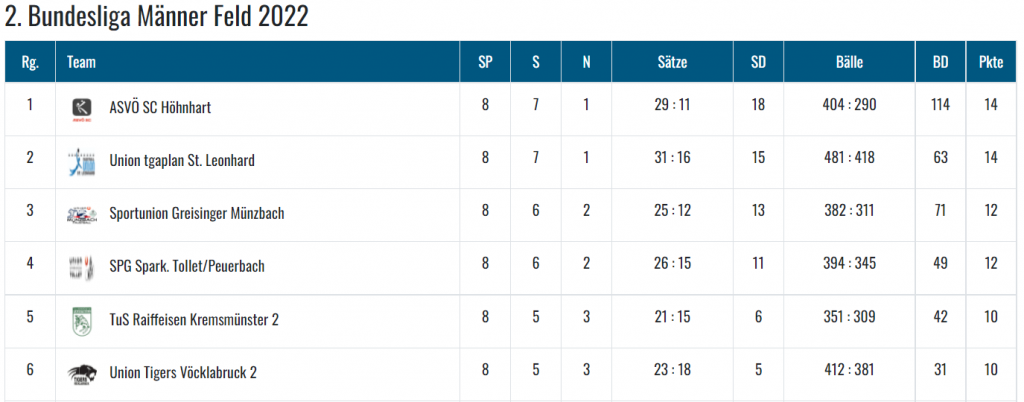
Task: Click the Pkte column header
Action: pyautogui.click(x=991, y=62)
